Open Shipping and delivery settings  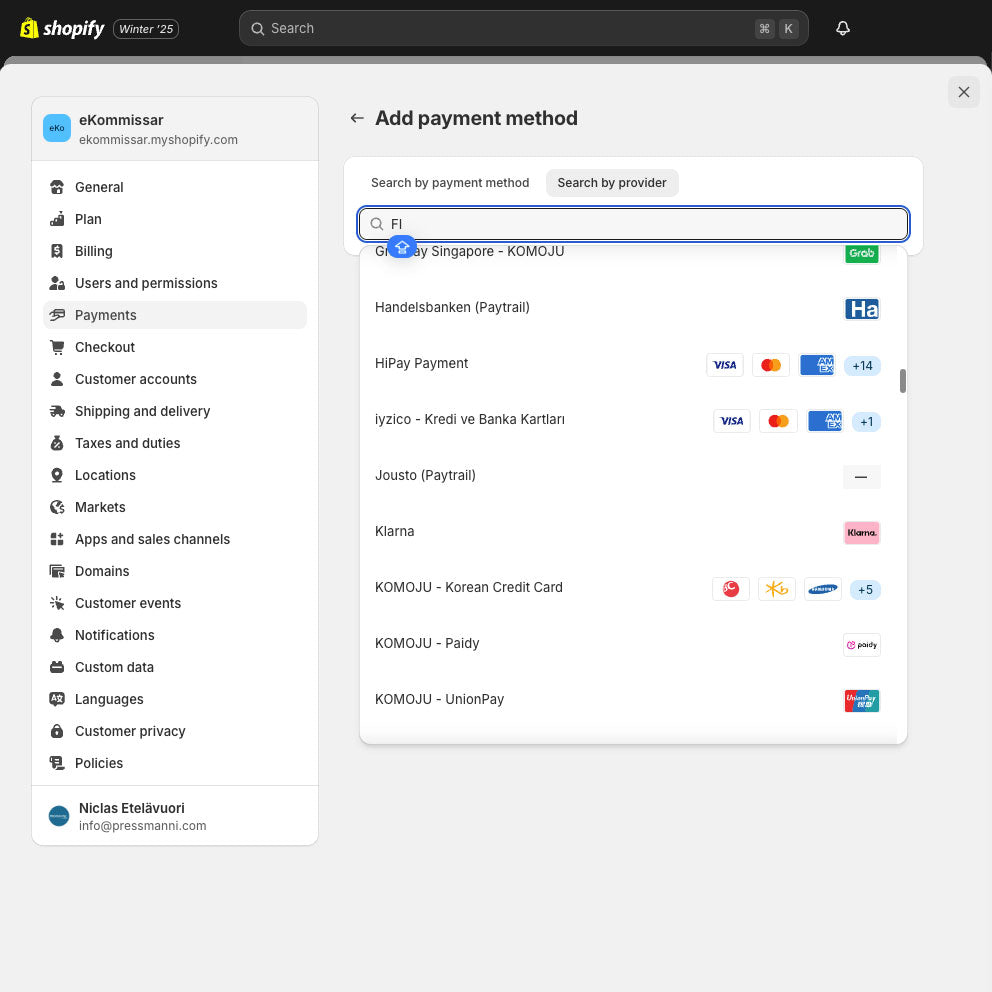coord(142,411)
